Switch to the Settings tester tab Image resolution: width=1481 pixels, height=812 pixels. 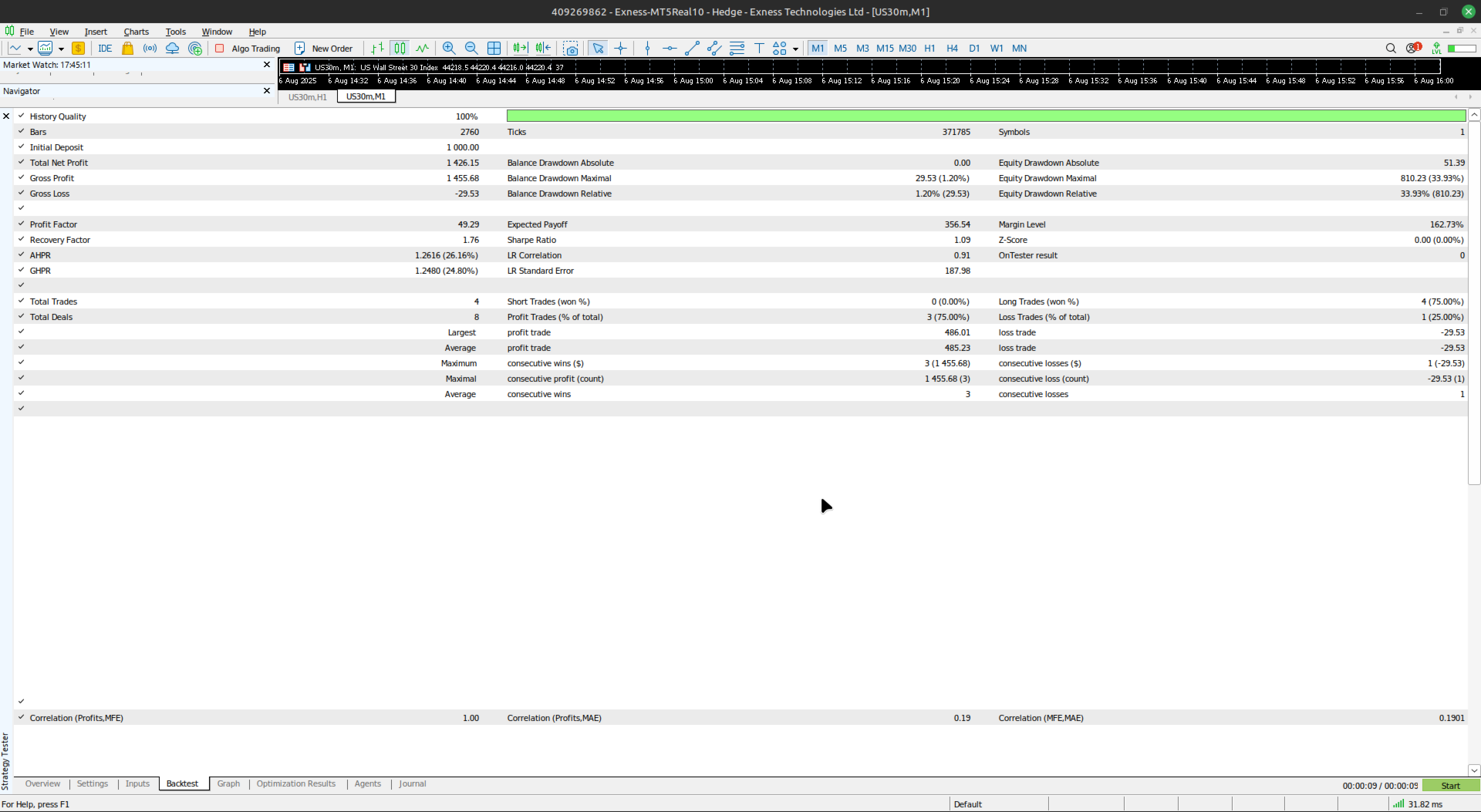(x=93, y=783)
